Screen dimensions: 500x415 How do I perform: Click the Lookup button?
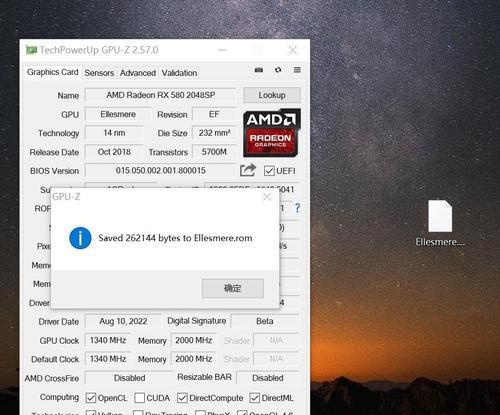click(x=272, y=95)
